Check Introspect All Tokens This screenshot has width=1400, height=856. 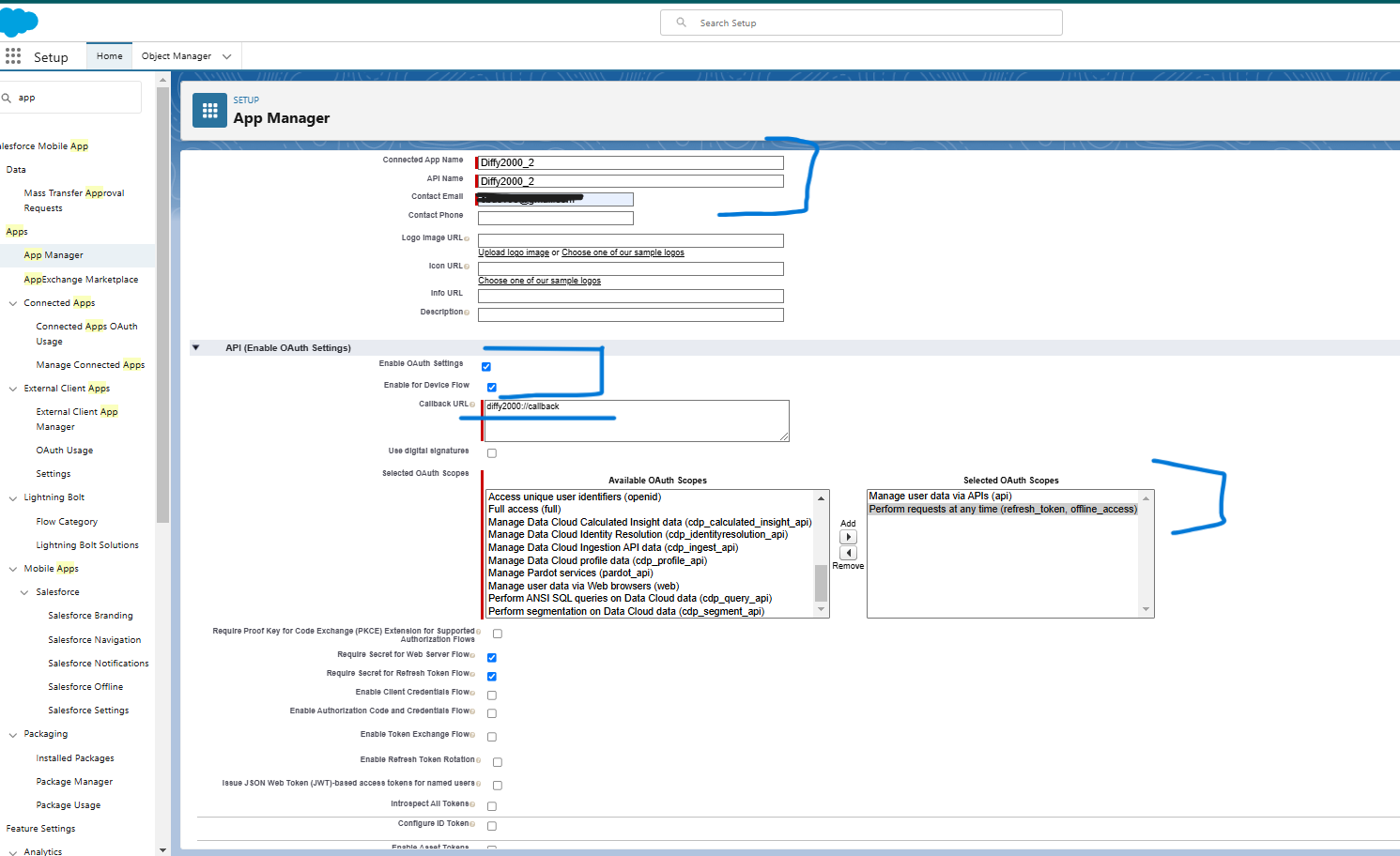(x=492, y=806)
